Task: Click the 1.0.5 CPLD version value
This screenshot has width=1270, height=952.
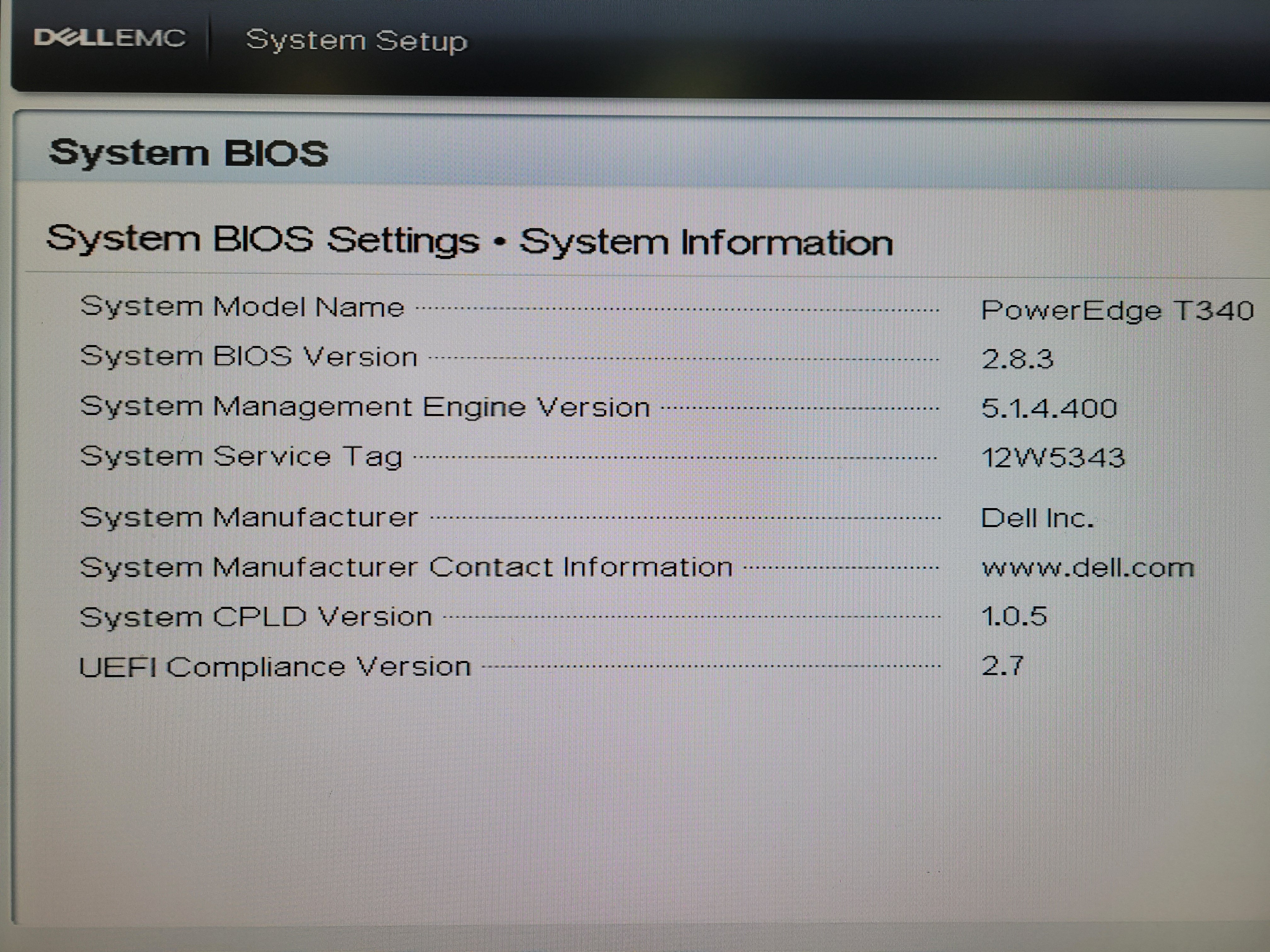Action: (x=1014, y=616)
